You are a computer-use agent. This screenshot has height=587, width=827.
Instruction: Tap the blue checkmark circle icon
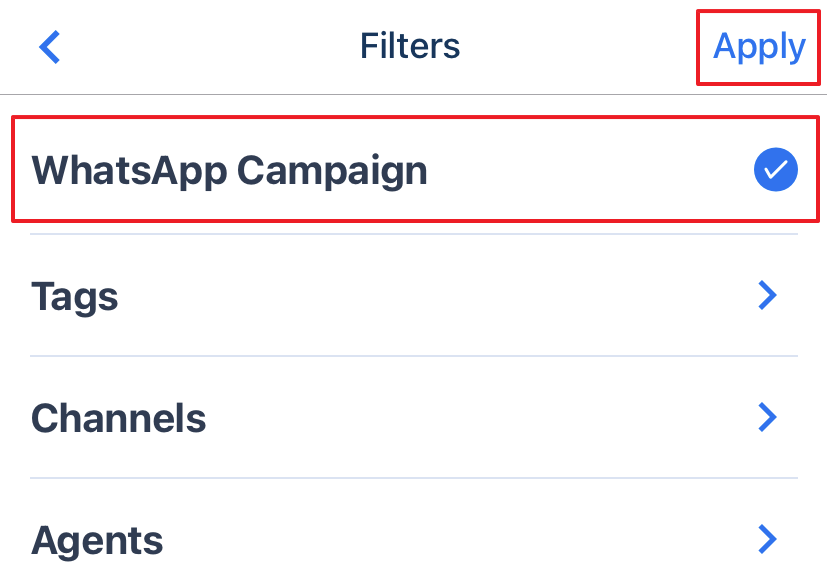[x=775, y=169]
